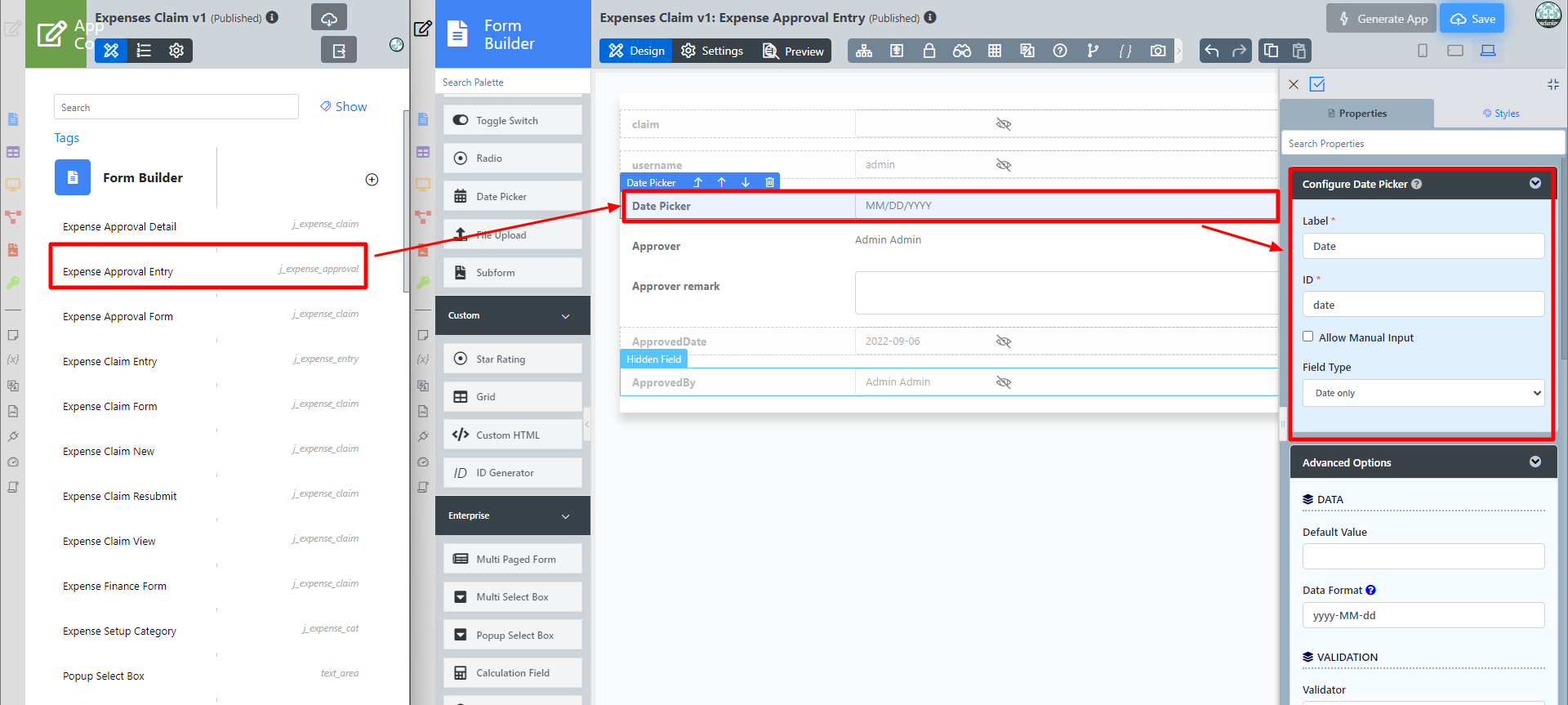Screen dimensions: 1568x705
Task: Open the Settings tab
Action: point(712,51)
